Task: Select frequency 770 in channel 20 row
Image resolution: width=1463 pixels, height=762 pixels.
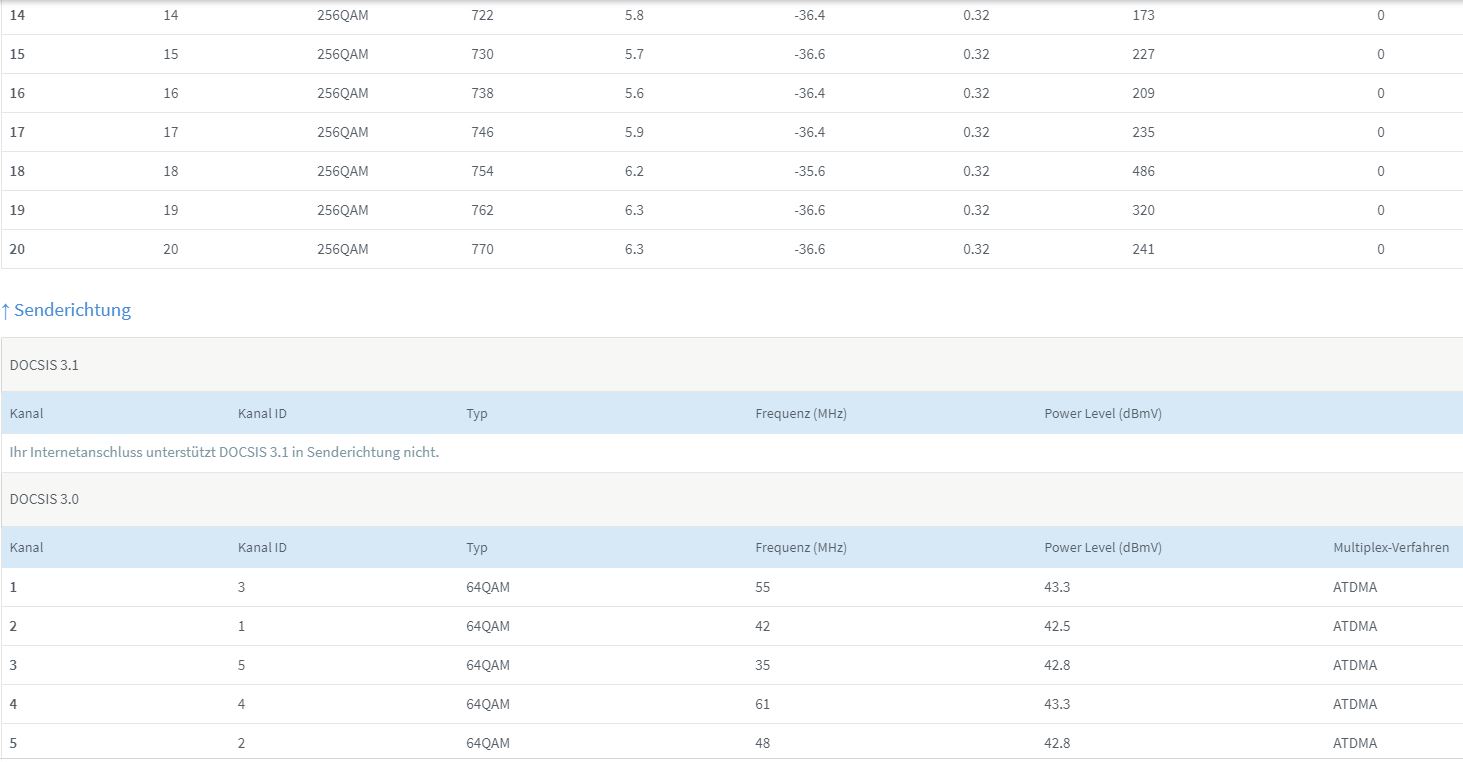Action: pos(482,249)
